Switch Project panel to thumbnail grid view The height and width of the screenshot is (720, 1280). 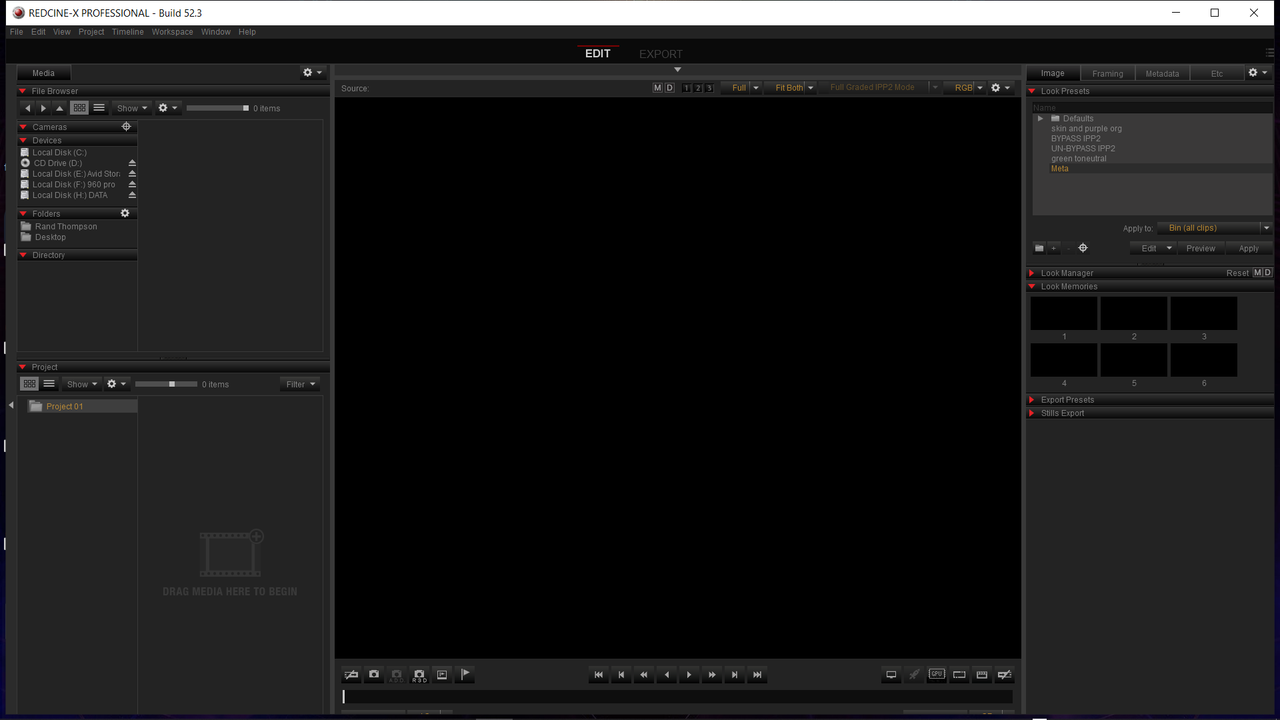[30, 384]
